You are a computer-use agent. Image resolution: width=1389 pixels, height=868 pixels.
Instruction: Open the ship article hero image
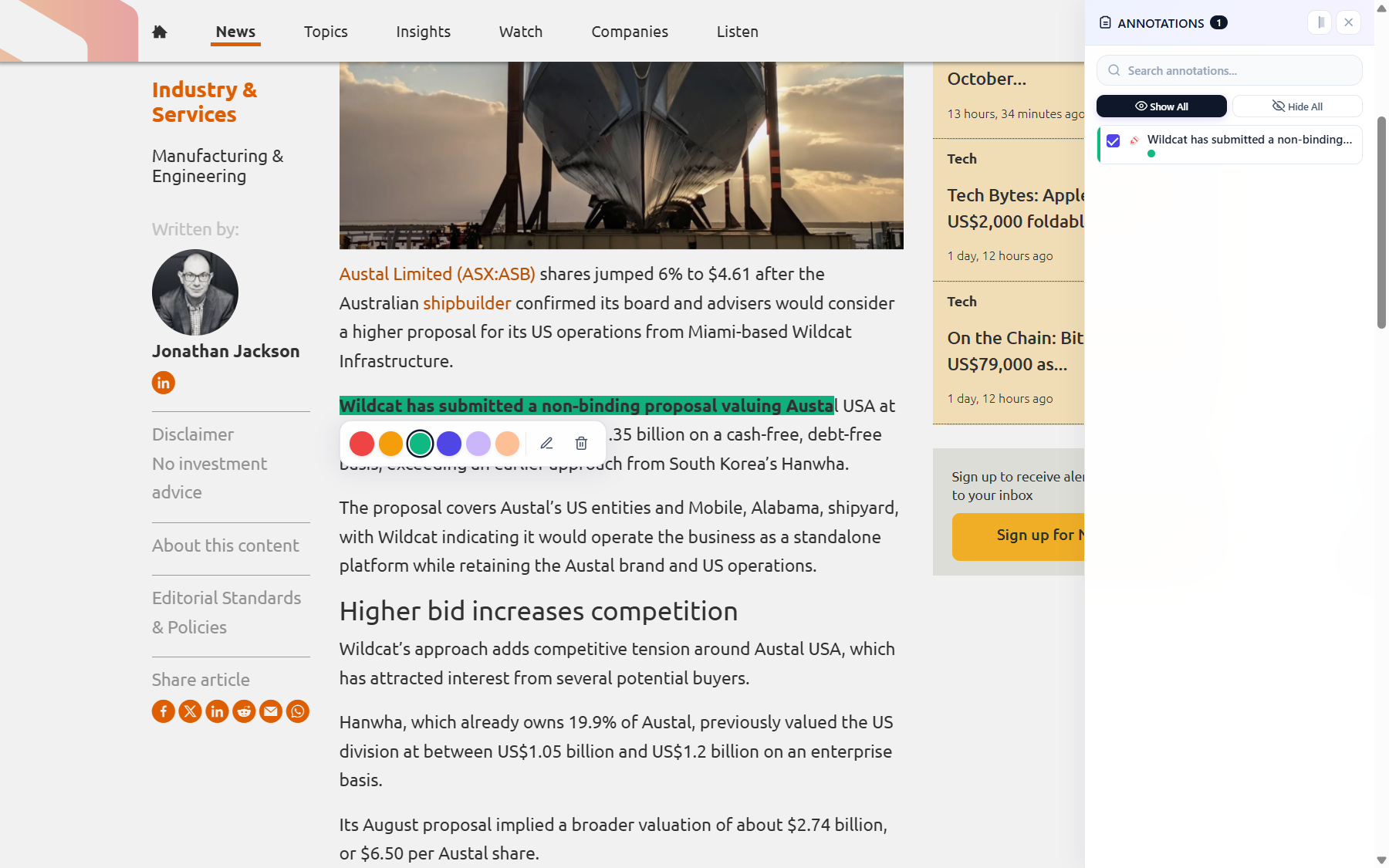click(x=621, y=155)
